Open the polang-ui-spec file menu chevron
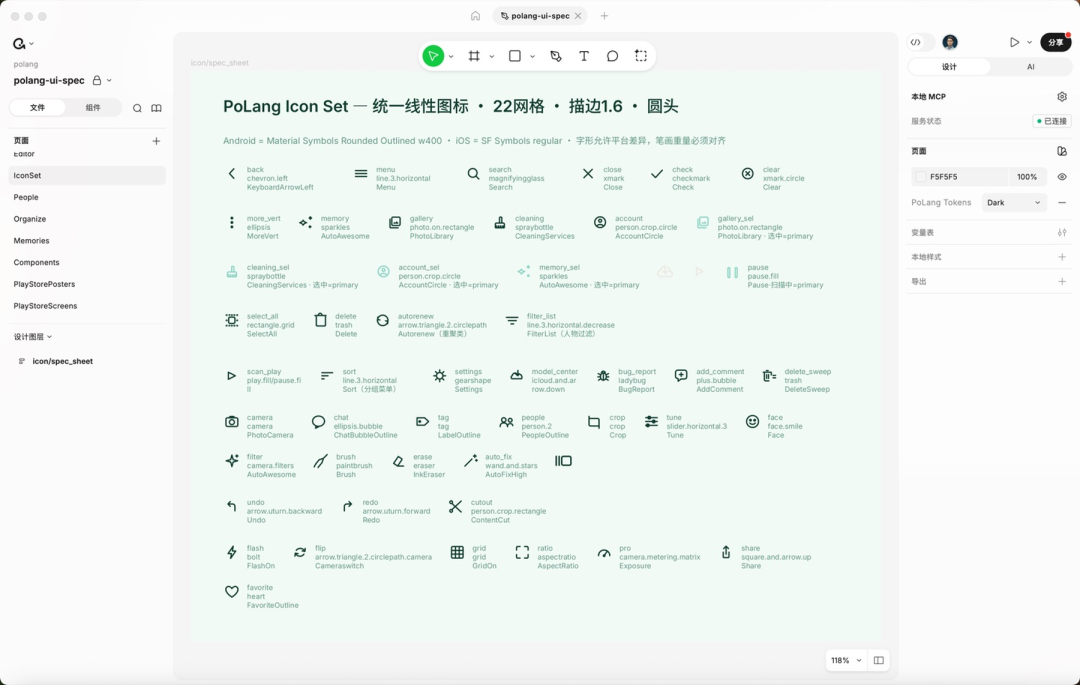Image resolution: width=1080 pixels, height=685 pixels. (x=110, y=81)
